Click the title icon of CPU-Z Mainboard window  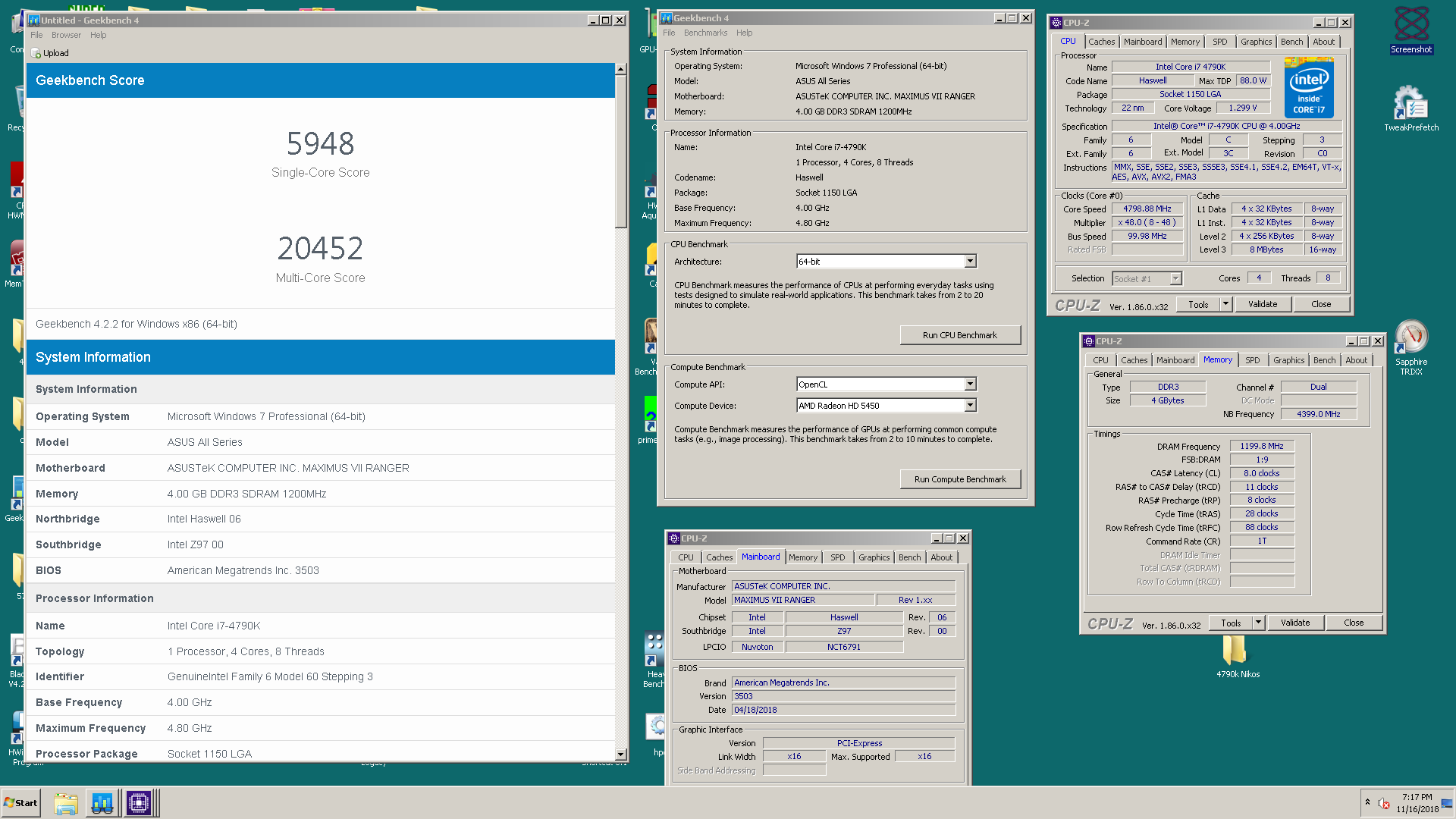coord(673,538)
